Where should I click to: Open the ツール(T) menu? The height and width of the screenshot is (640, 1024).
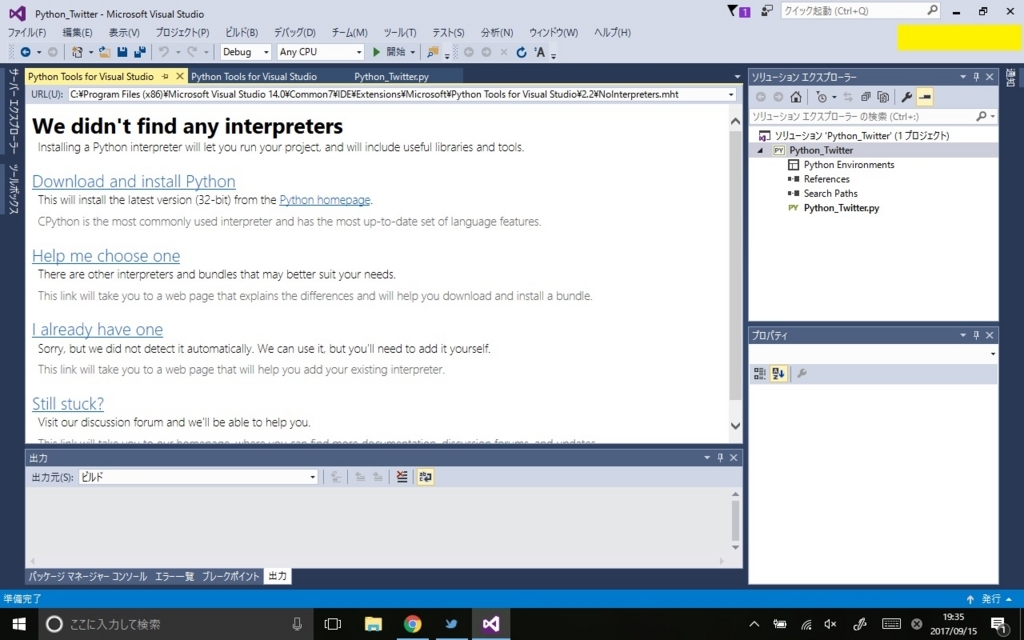tap(400, 33)
